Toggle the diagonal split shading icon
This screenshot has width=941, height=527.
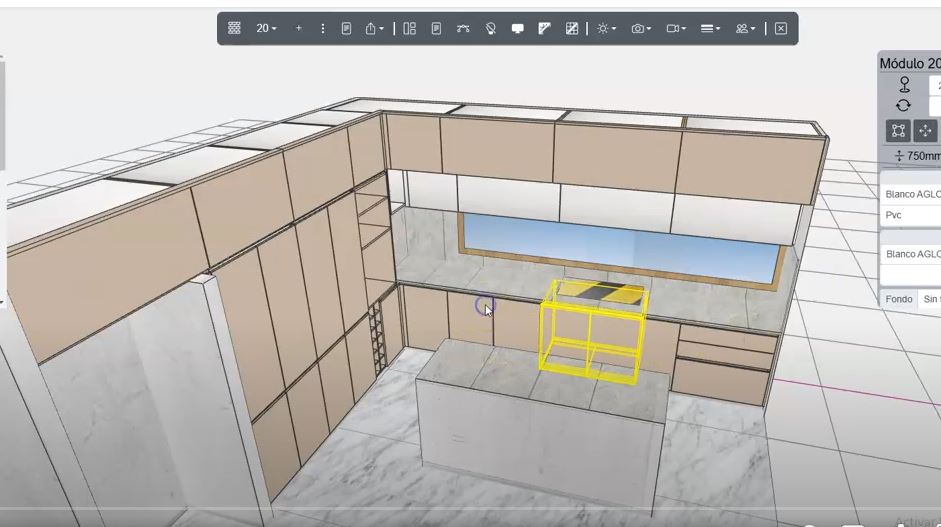(x=544, y=29)
